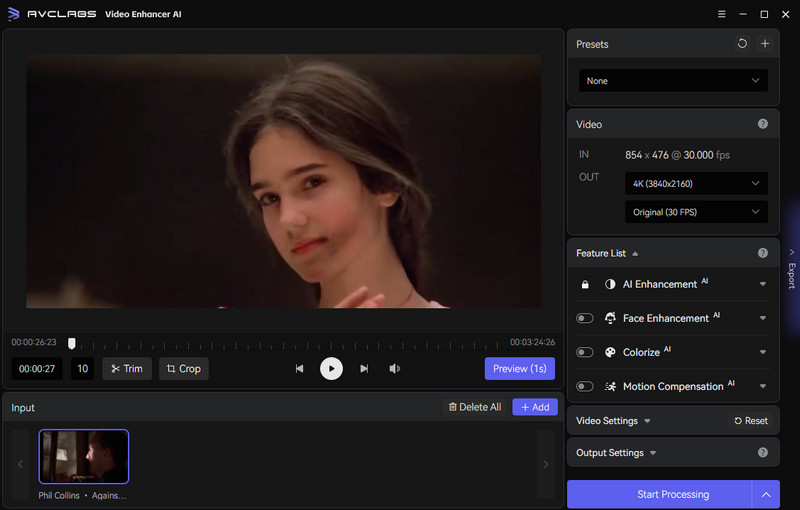The image size is (800, 510).
Task: Open help for Output Settings
Action: coord(763,452)
